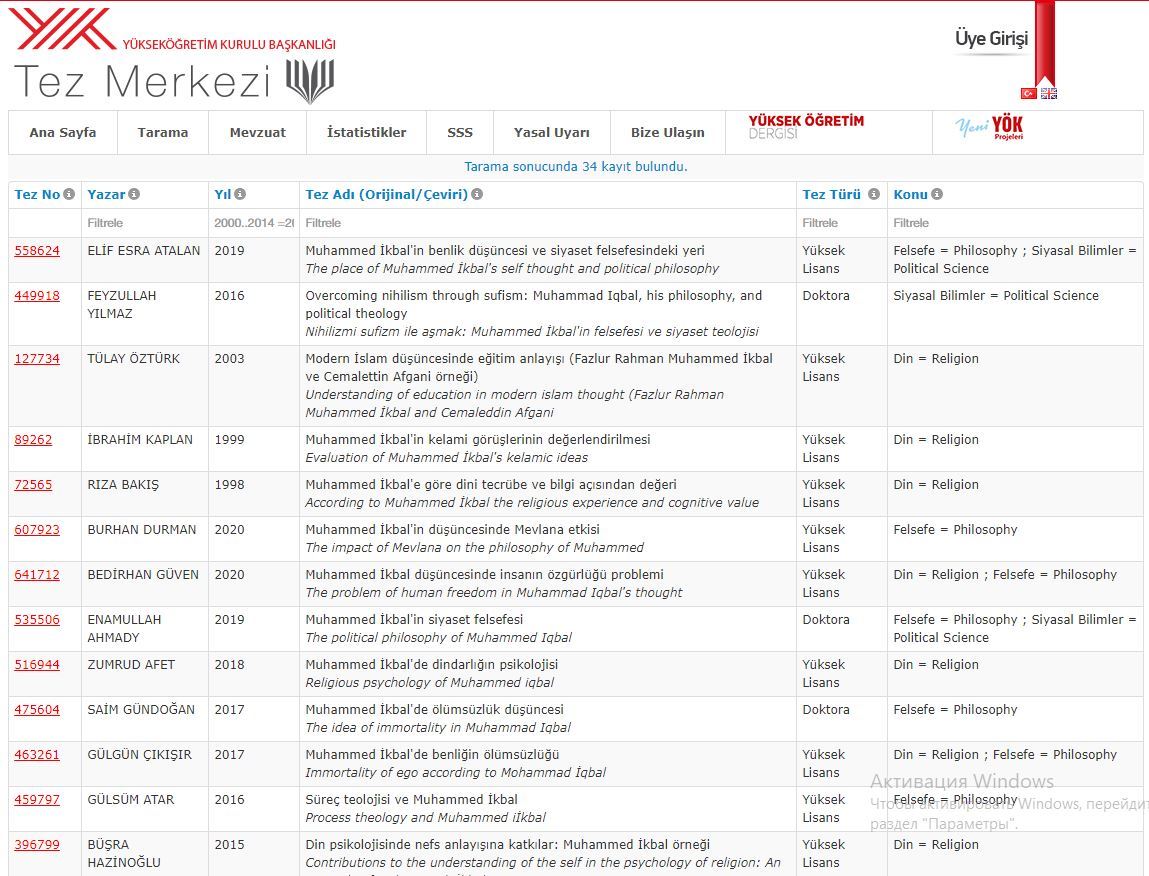Select author name ELİF ESRA ATALAN
Image resolution: width=1149 pixels, height=876 pixels.
[144, 251]
